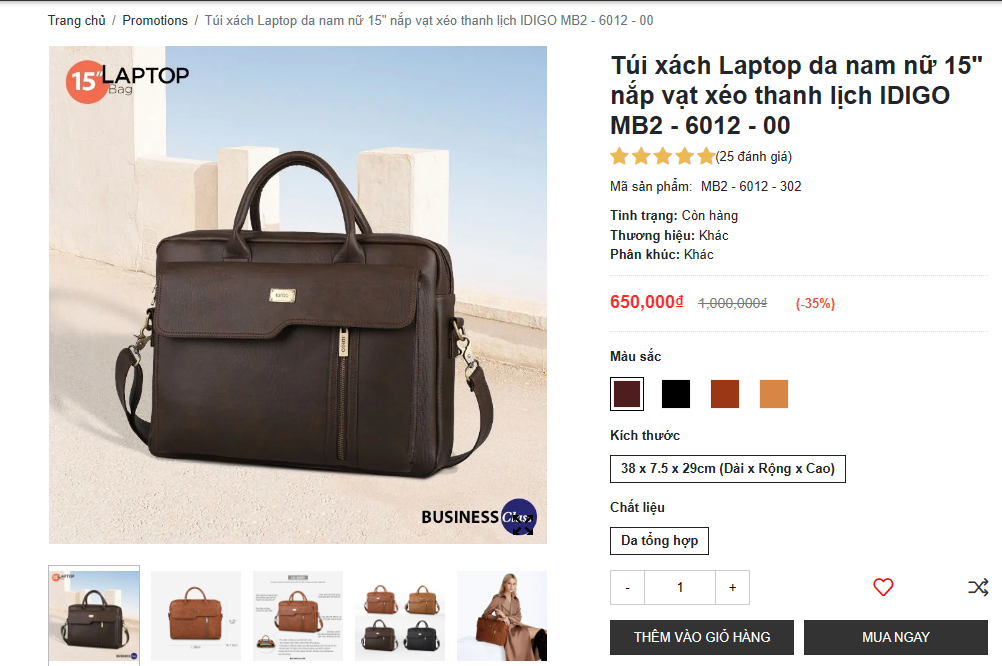
Task: Select size 38 x 7.5 x 29cm option
Action: [728, 469]
